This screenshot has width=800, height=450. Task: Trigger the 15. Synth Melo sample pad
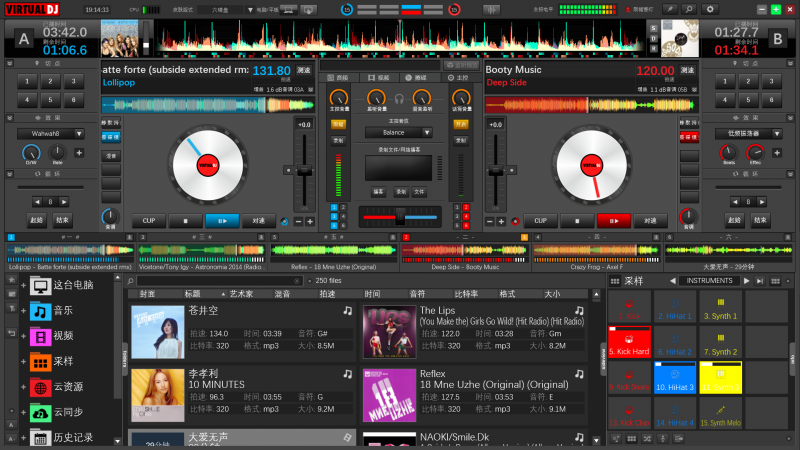[720, 413]
